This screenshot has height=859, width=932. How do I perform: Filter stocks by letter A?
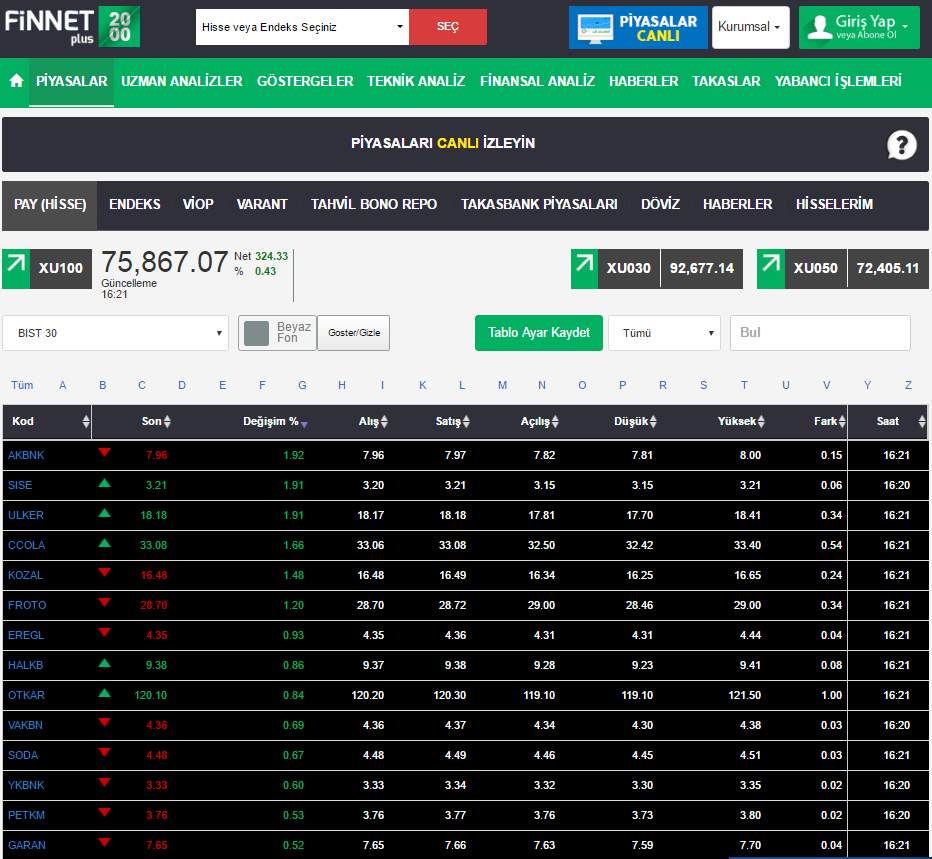[x=62, y=385]
